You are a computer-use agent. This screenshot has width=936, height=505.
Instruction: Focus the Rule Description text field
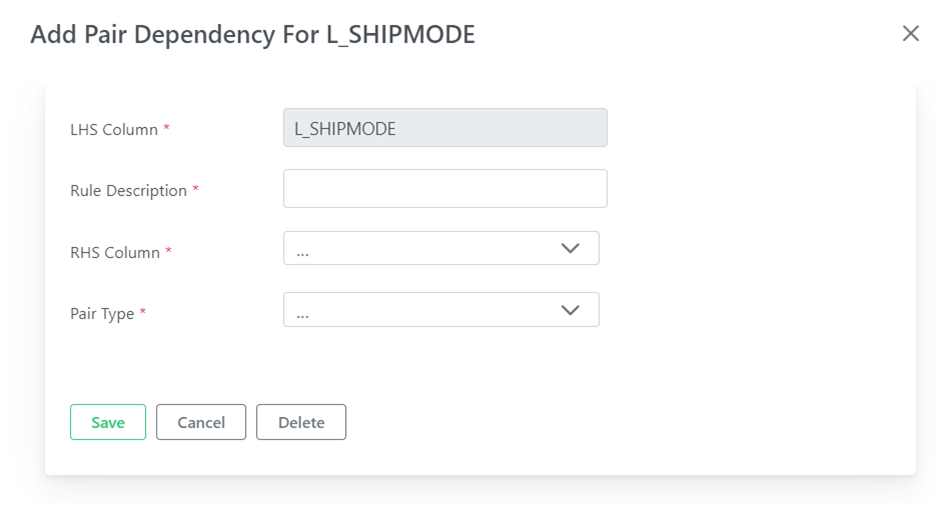pyautogui.click(x=445, y=189)
